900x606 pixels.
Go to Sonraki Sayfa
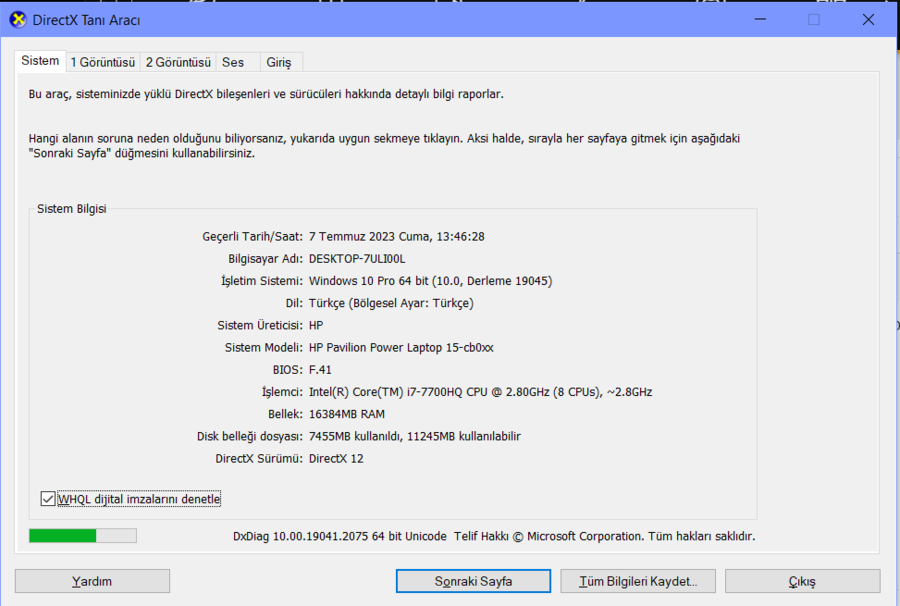(x=474, y=581)
